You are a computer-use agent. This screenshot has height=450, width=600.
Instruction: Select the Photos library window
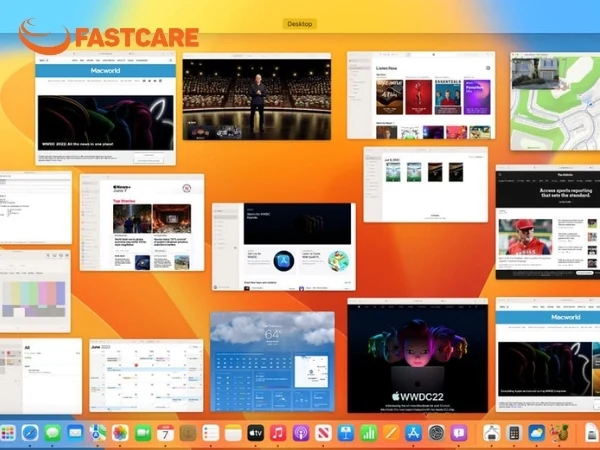pos(426,184)
